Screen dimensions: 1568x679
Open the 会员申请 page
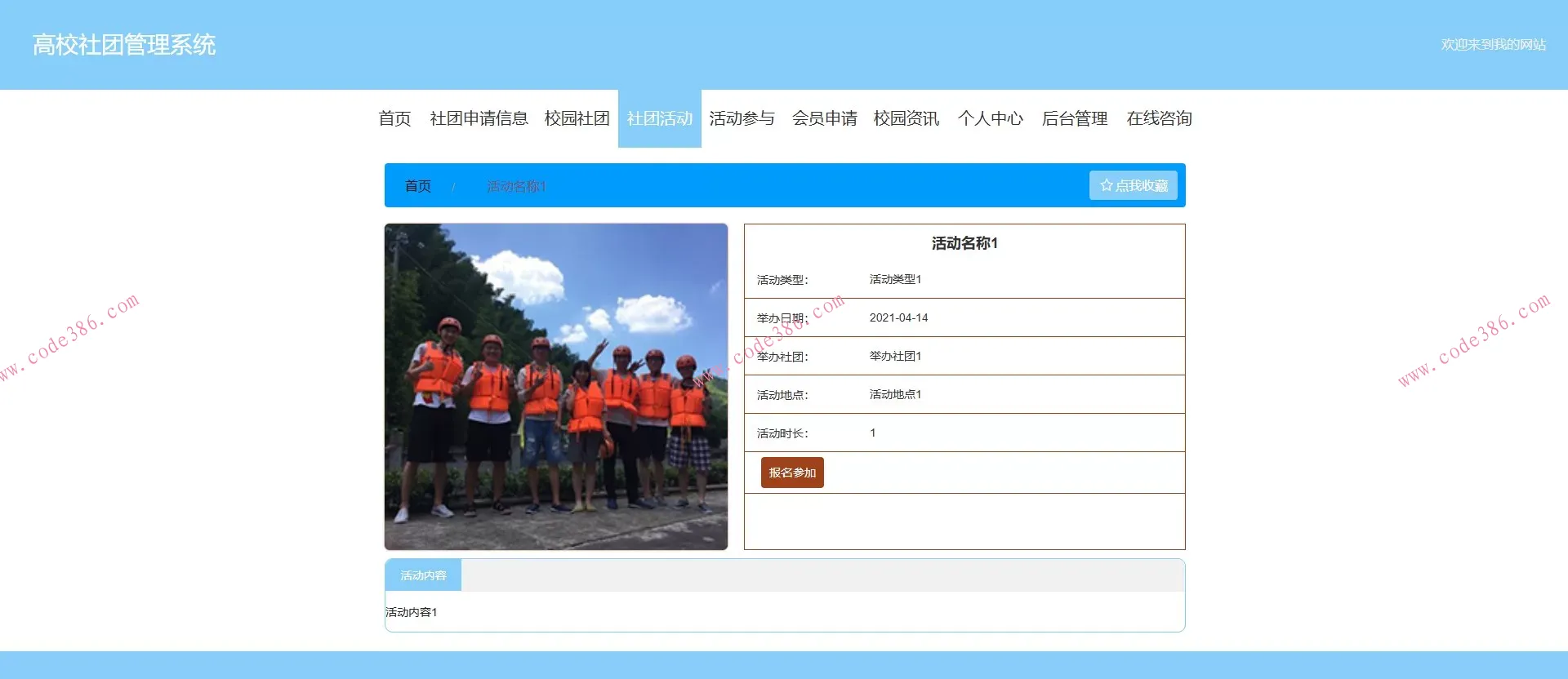824,118
